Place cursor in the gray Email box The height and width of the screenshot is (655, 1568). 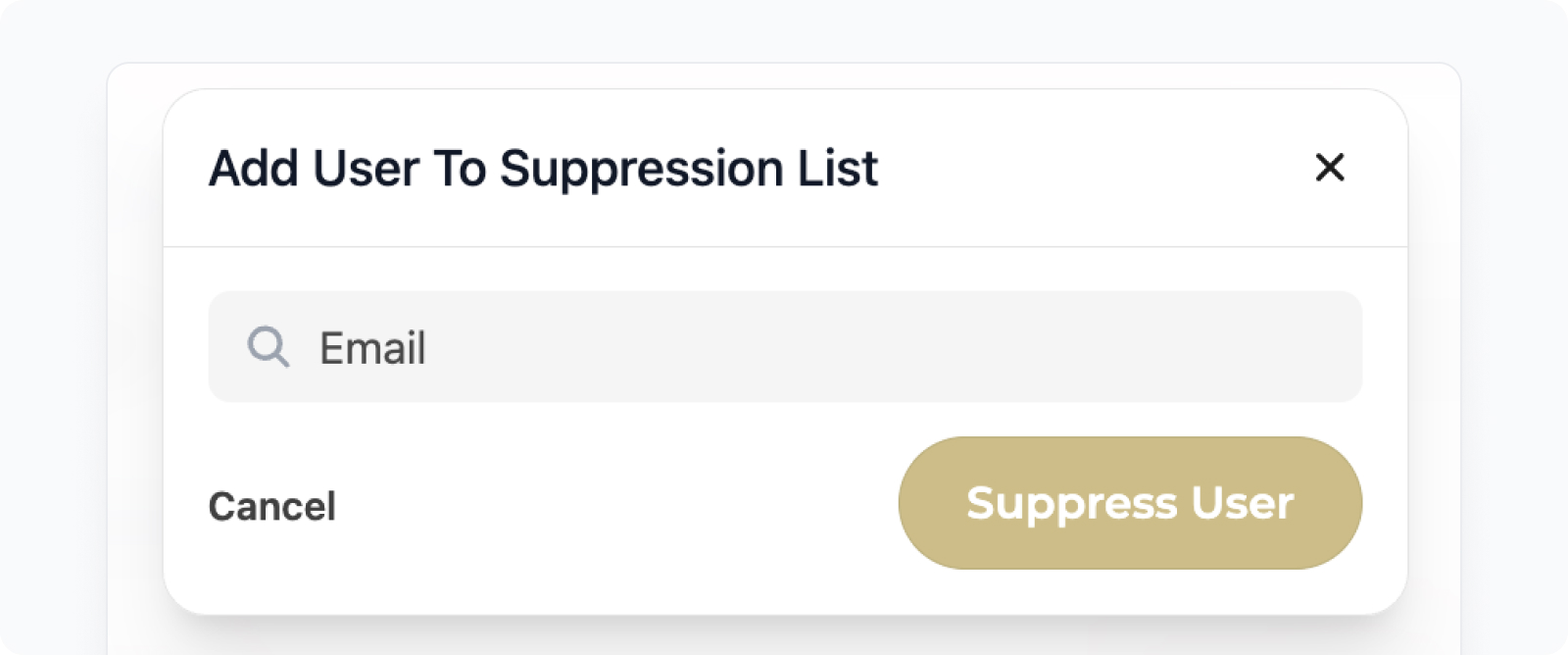tap(785, 346)
